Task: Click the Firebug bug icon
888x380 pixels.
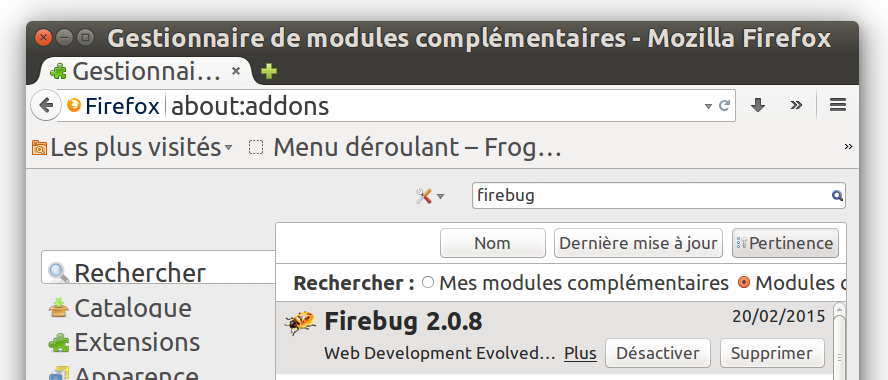Action: tap(300, 323)
